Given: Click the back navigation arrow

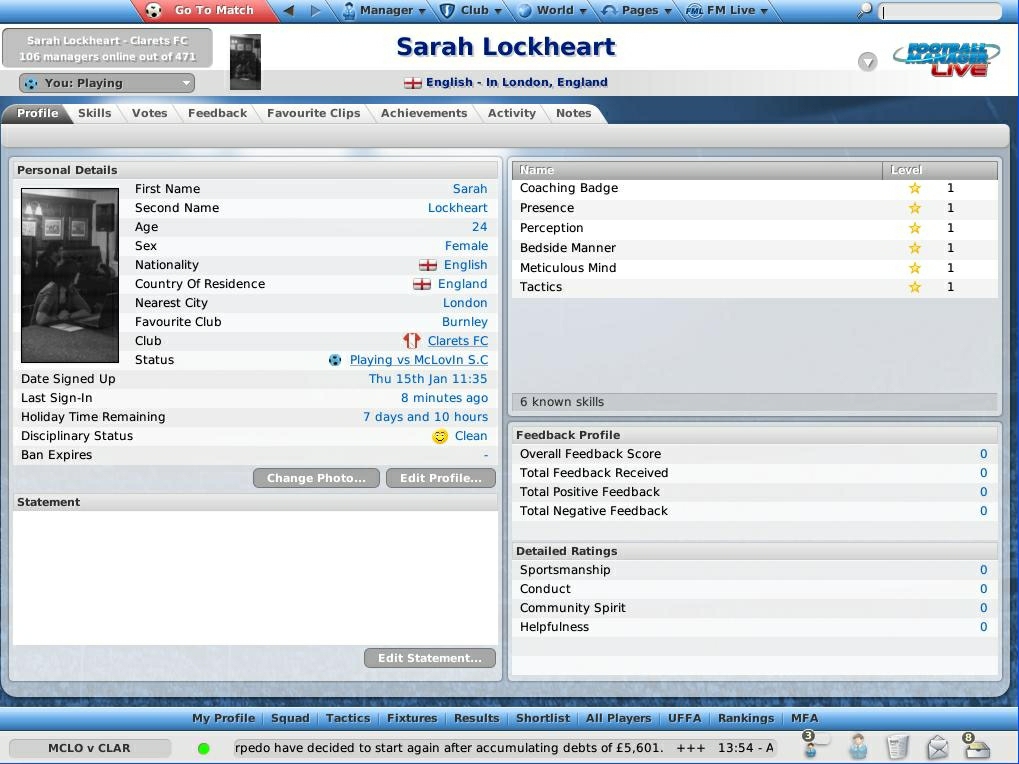Looking at the screenshot, I should tap(288, 11).
